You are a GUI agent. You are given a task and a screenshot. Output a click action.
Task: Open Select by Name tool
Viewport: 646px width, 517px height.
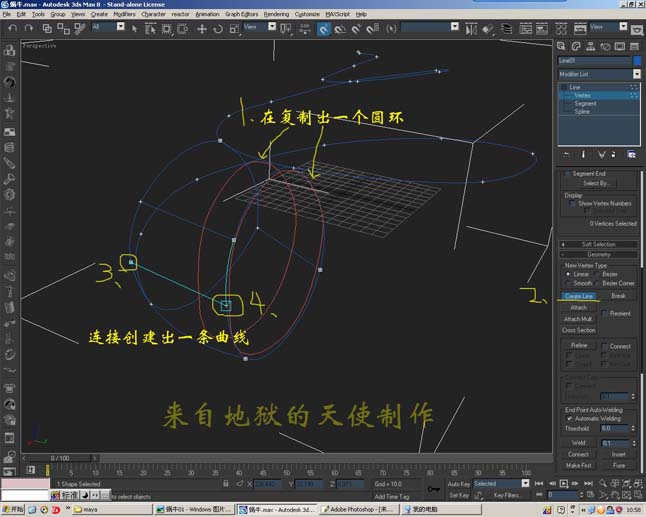(150, 28)
